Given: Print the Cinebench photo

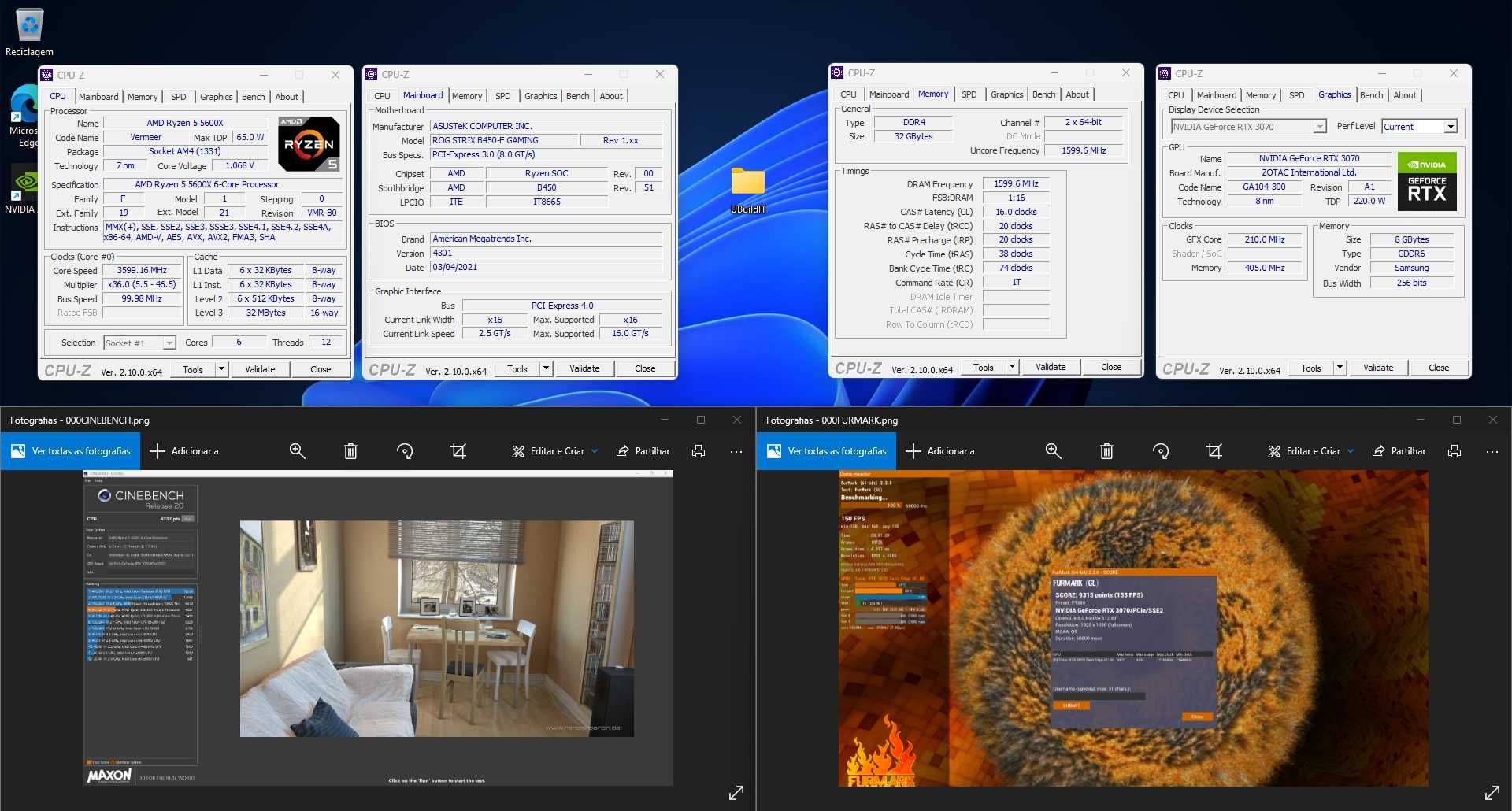Looking at the screenshot, I should [699, 451].
